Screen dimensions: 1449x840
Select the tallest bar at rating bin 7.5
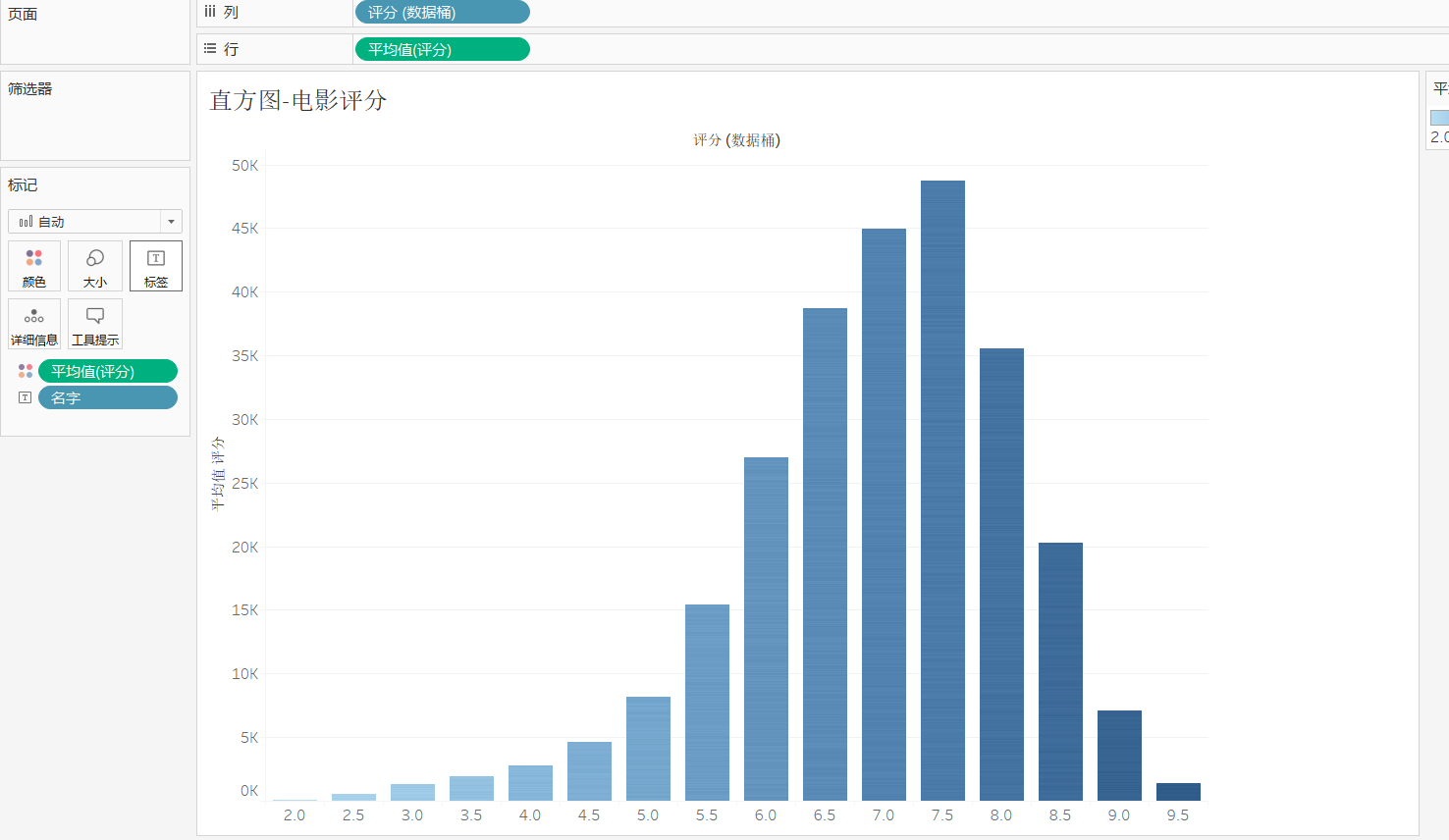tap(942, 491)
